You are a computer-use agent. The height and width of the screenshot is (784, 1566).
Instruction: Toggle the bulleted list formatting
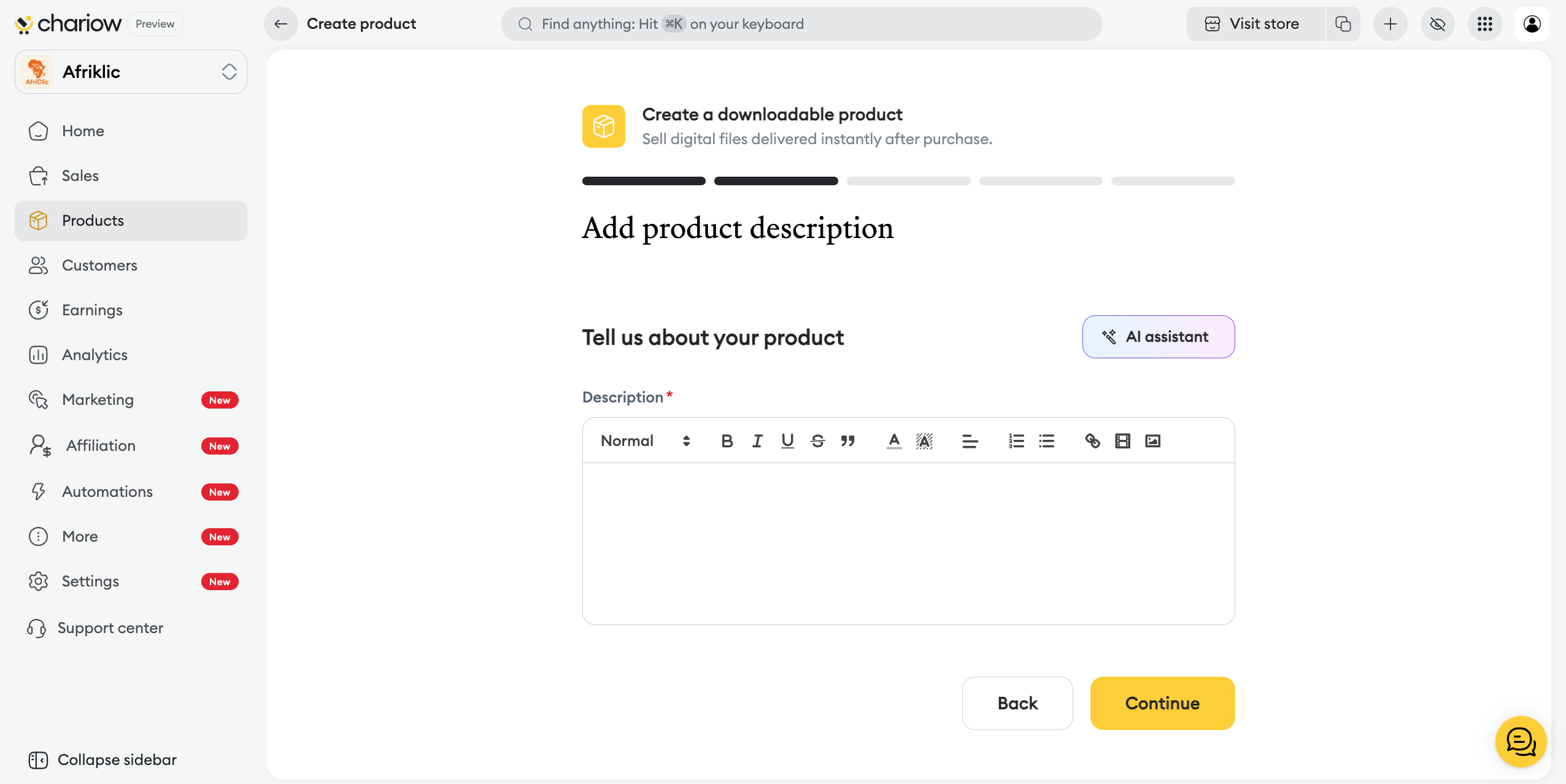1046,440
